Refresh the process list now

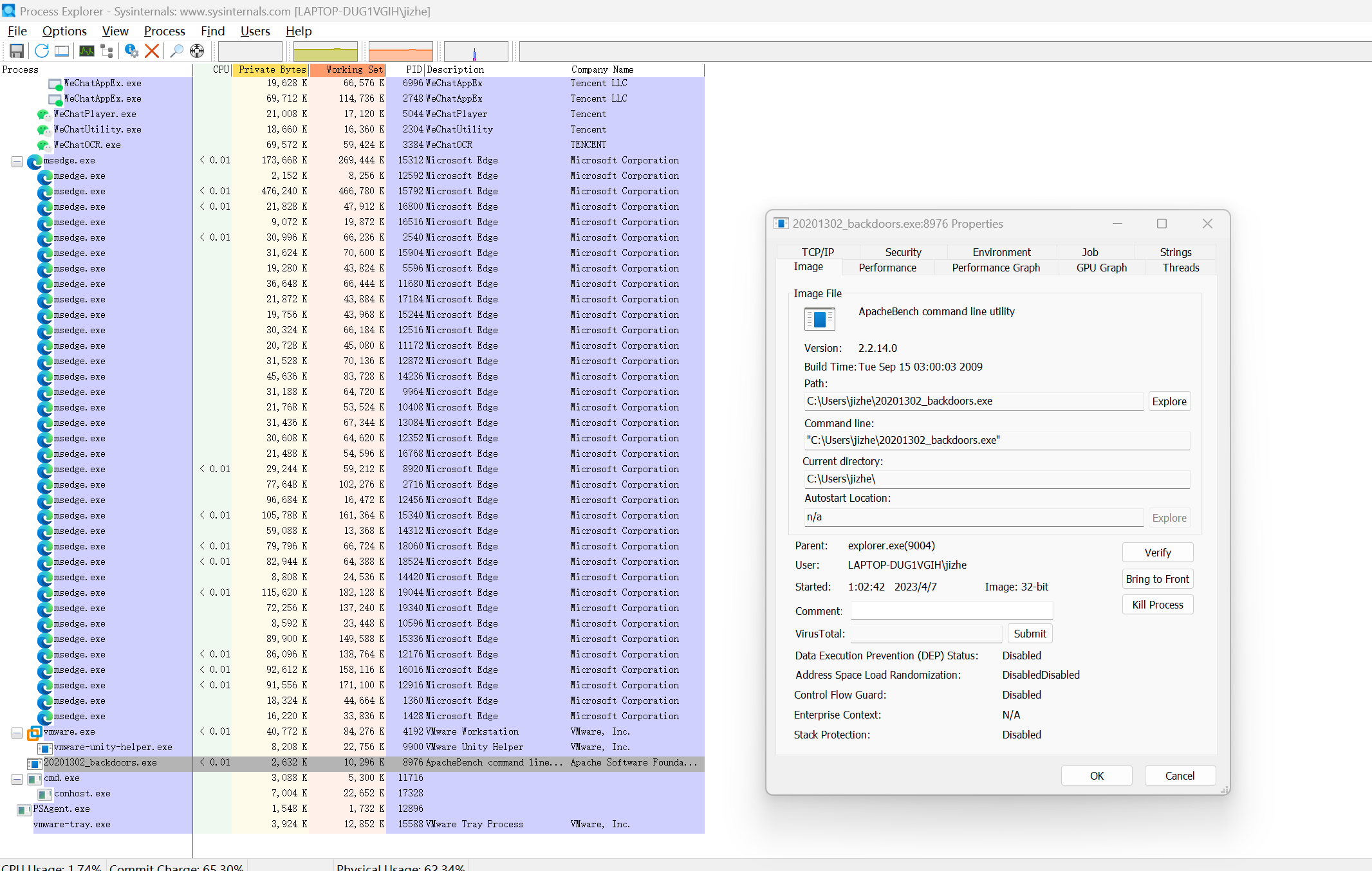click(42, 51)
